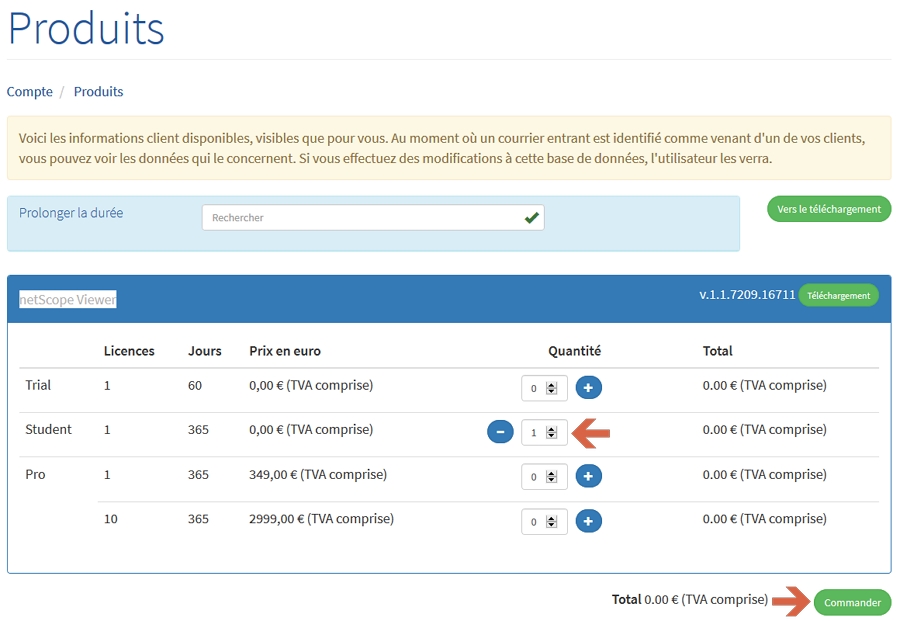Add one Pro 10-licence pack with plus button
Screen dimensions: 900x621
[x=588, y=521]
